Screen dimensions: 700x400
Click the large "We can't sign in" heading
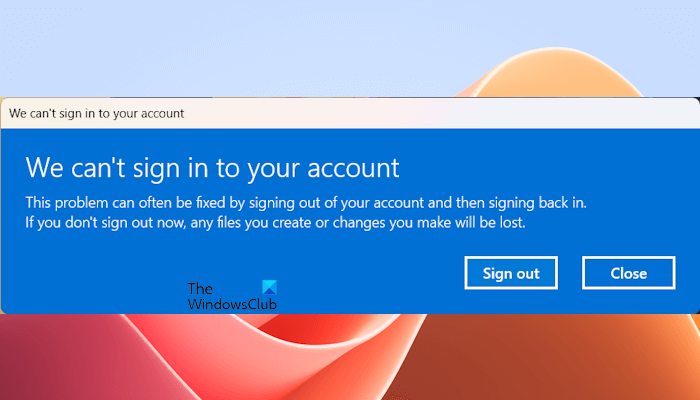click(212, 166)
